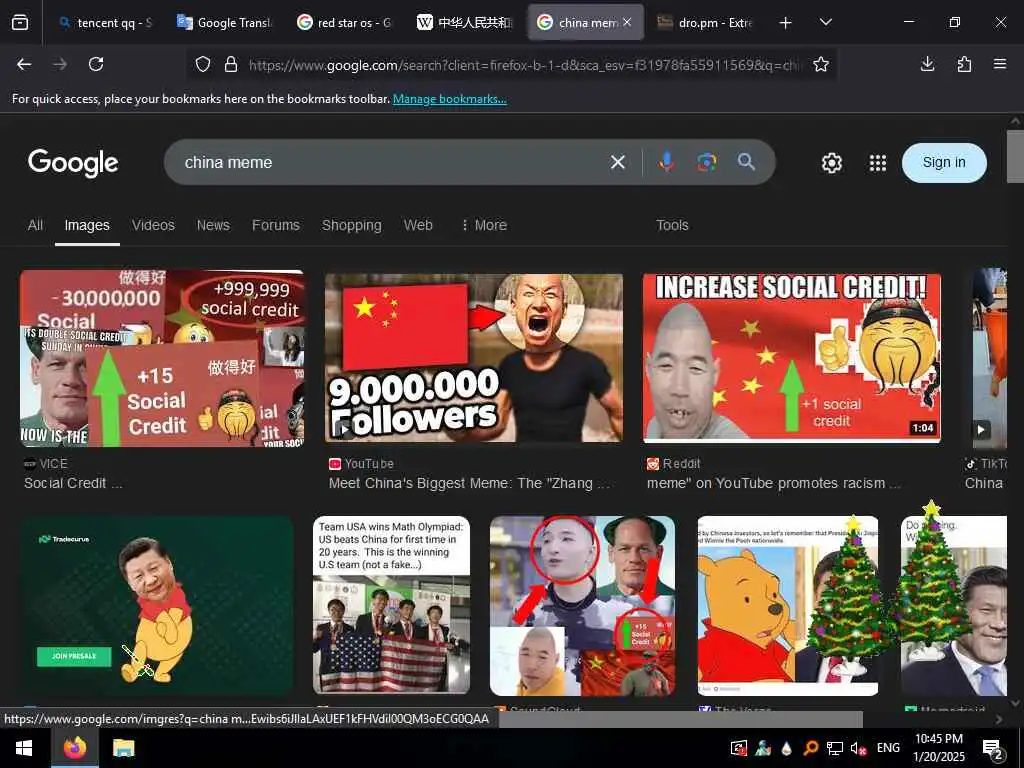Select the News results filter
This screenshot has height=768, width=1024.
[x=214, y=225]
